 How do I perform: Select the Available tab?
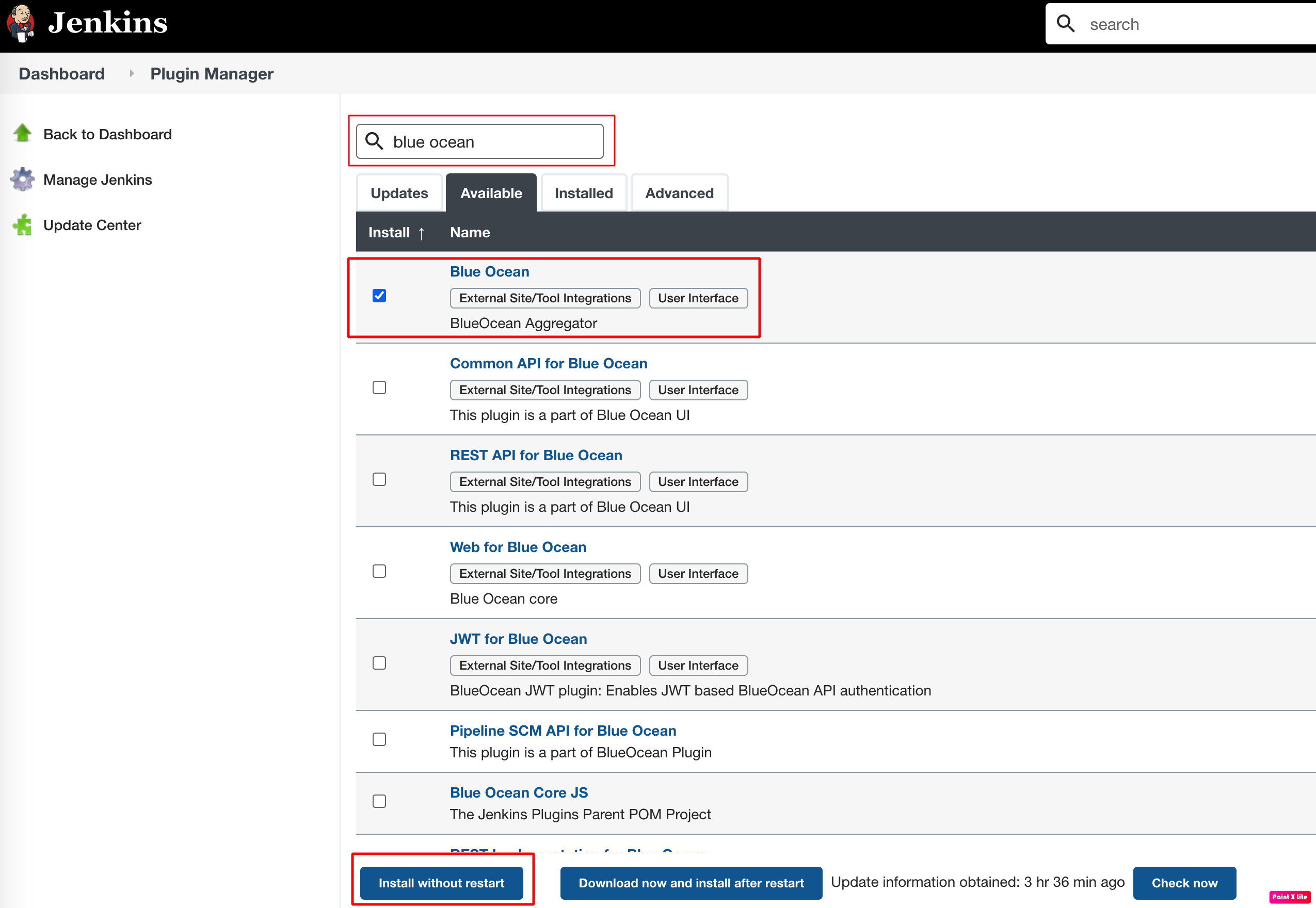491,193
